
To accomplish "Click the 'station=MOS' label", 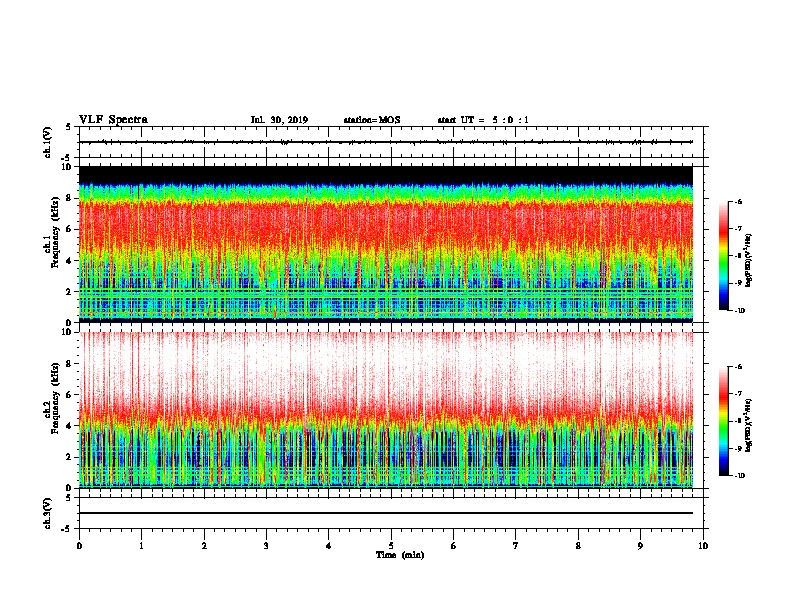I will coord(372,120).
